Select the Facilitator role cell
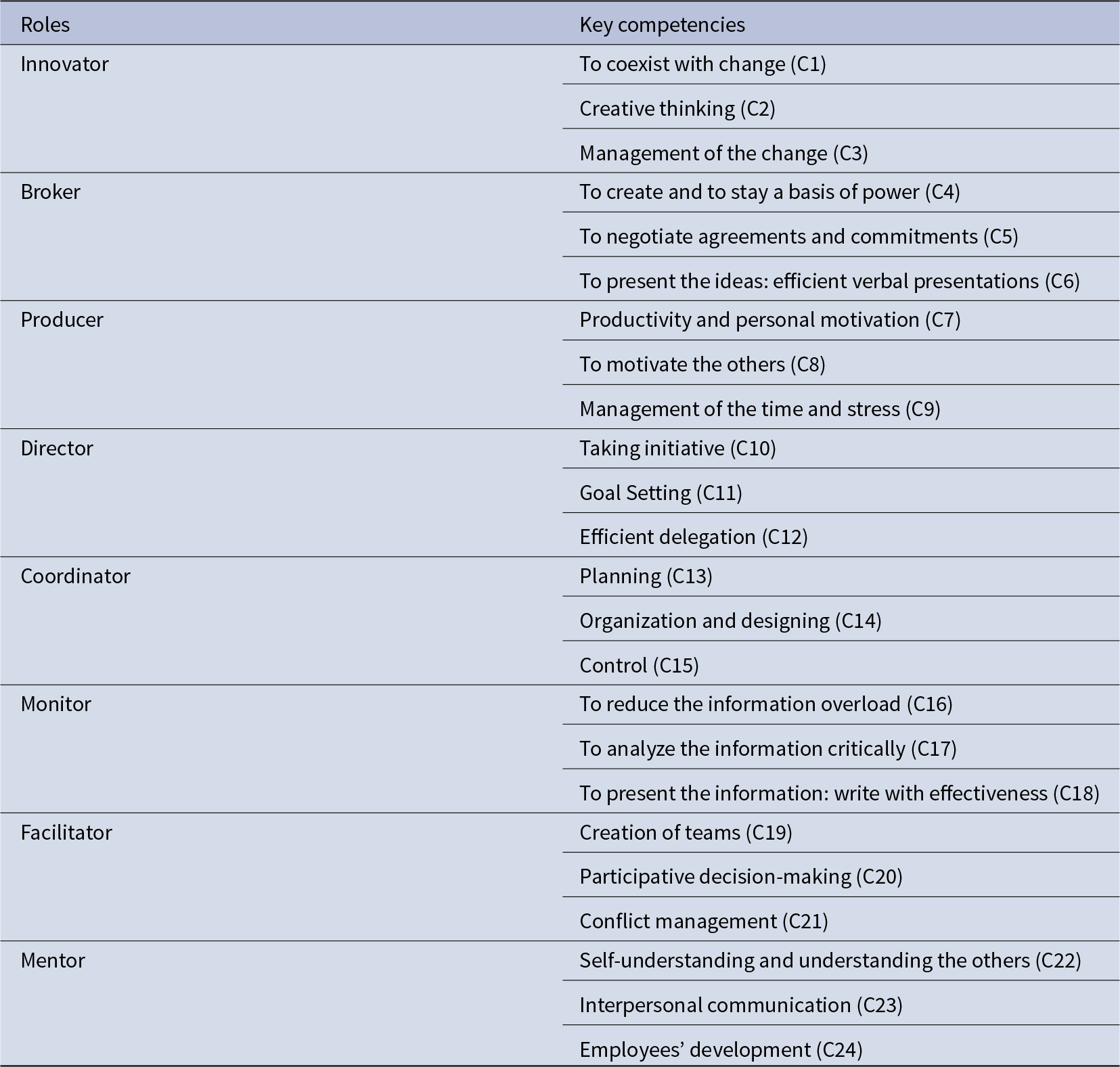 66,832
